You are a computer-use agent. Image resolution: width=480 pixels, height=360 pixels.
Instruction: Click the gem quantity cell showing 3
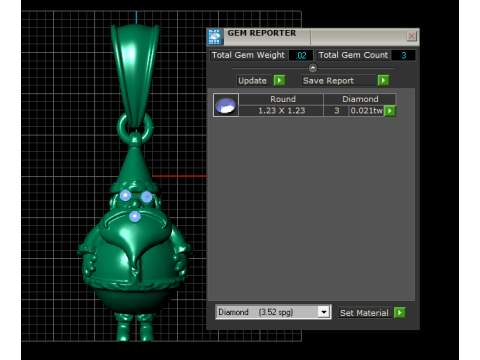[337, 111]
